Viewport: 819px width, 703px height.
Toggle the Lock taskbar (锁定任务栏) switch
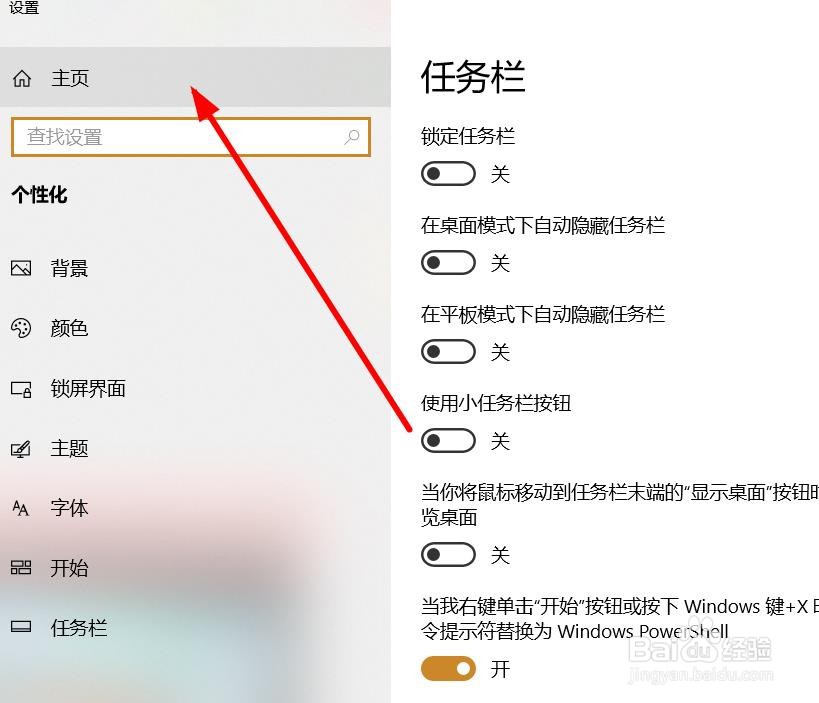448,173
